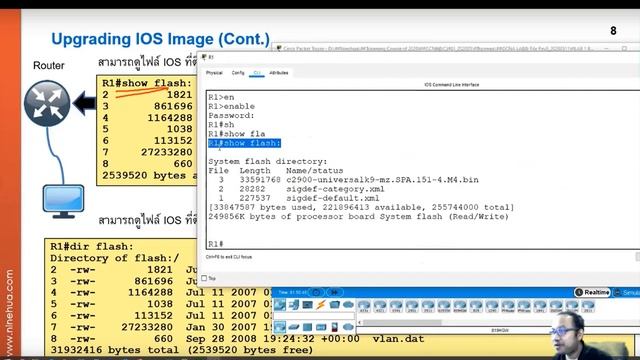640x360 pixels.
Task: Click the highlighted 'R1#show flash:' command line
Action: point(244,143)
